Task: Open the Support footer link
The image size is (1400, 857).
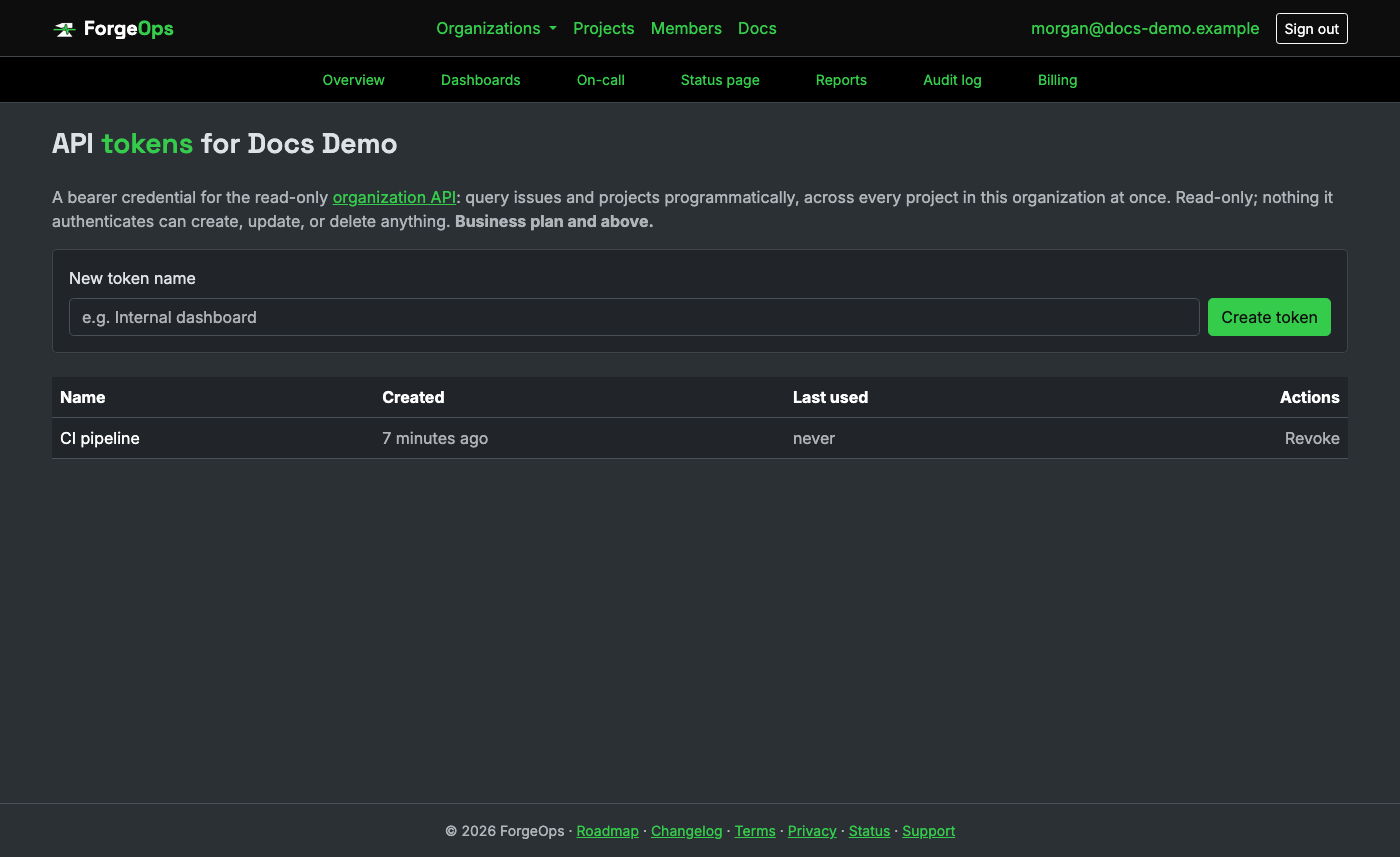Action: point(928,831)
